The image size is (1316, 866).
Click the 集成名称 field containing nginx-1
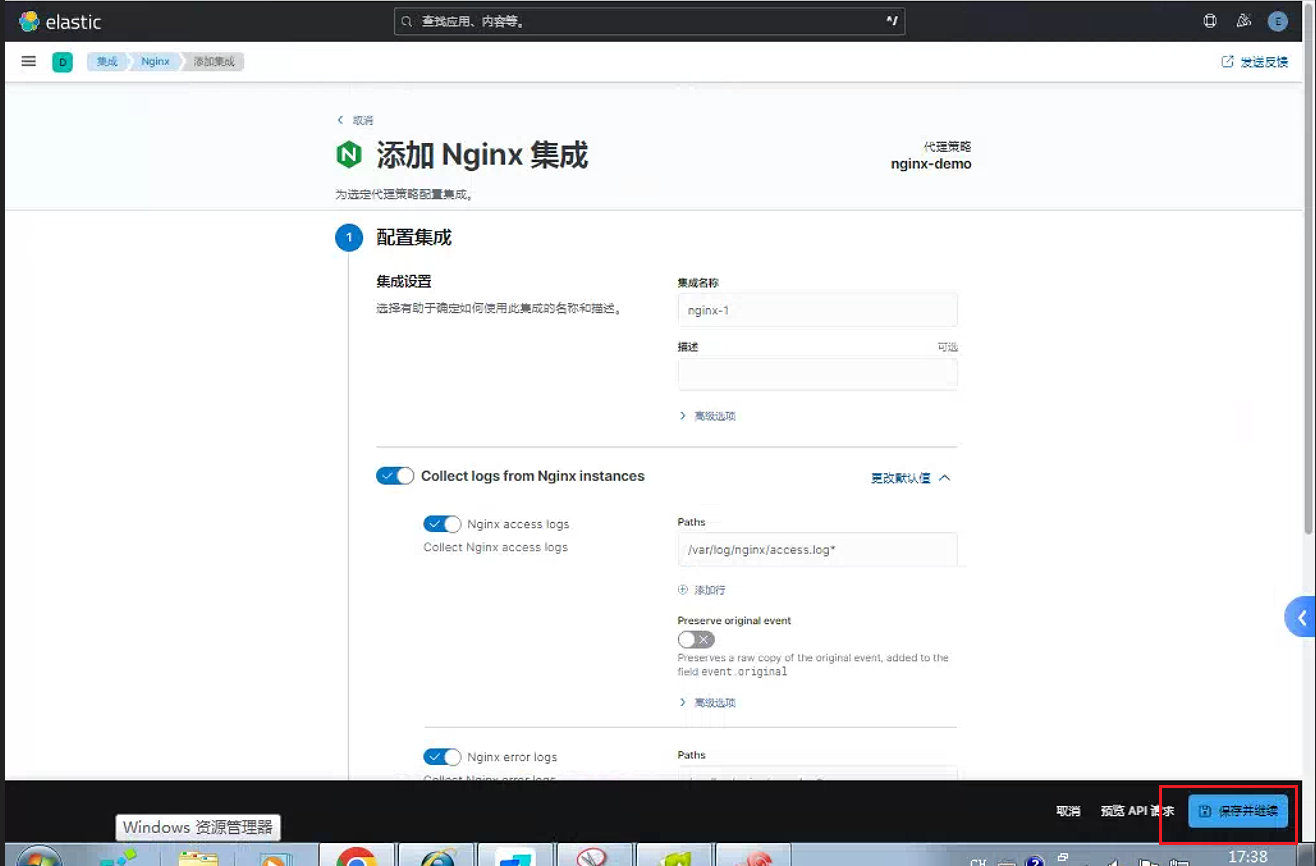[817, 310]
